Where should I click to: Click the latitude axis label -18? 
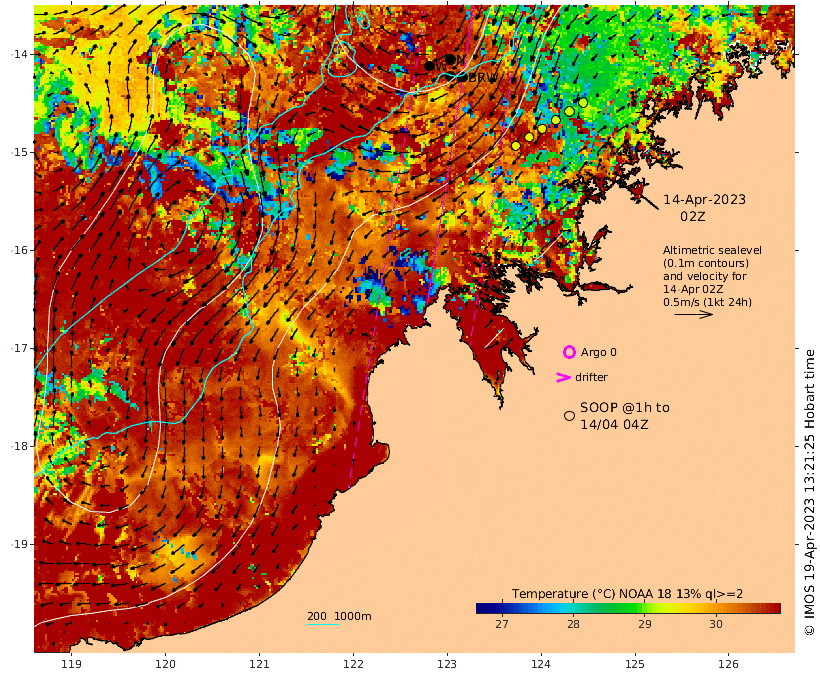click(19, 446)
